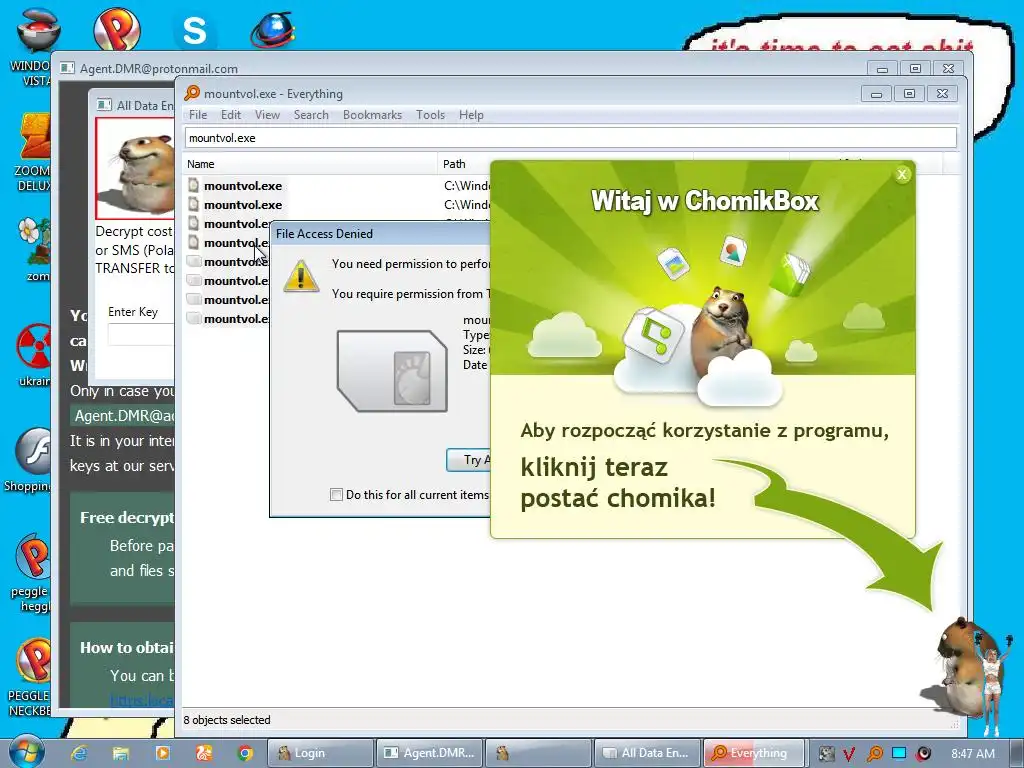Switch to the Login taskbar window
This screenshot has height=768, width=1024.
(x=320, y=753)
